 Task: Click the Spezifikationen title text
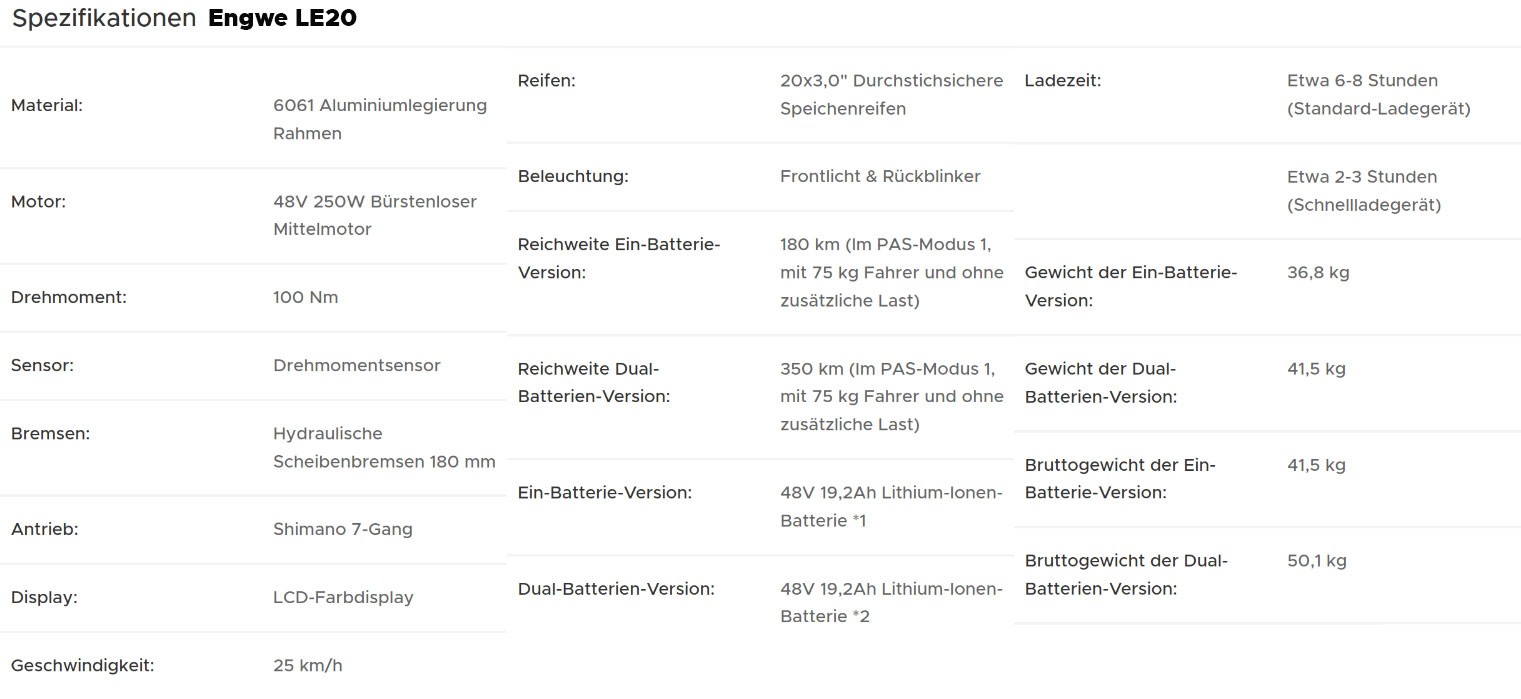(104, 19)
